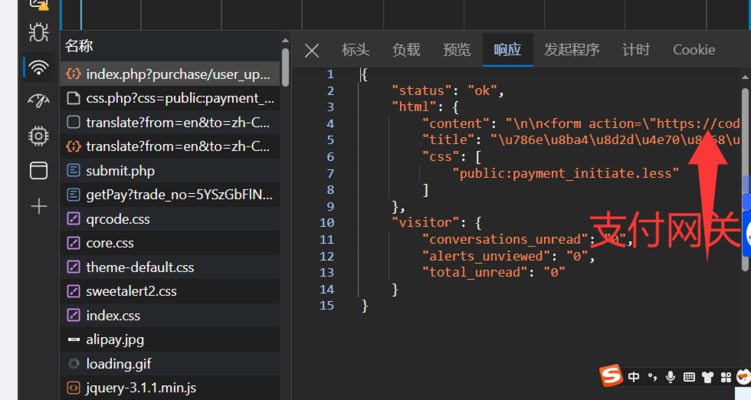Click the stylesheet icon beside core.css
Screen dimensions: 751x400
point(73,243)
